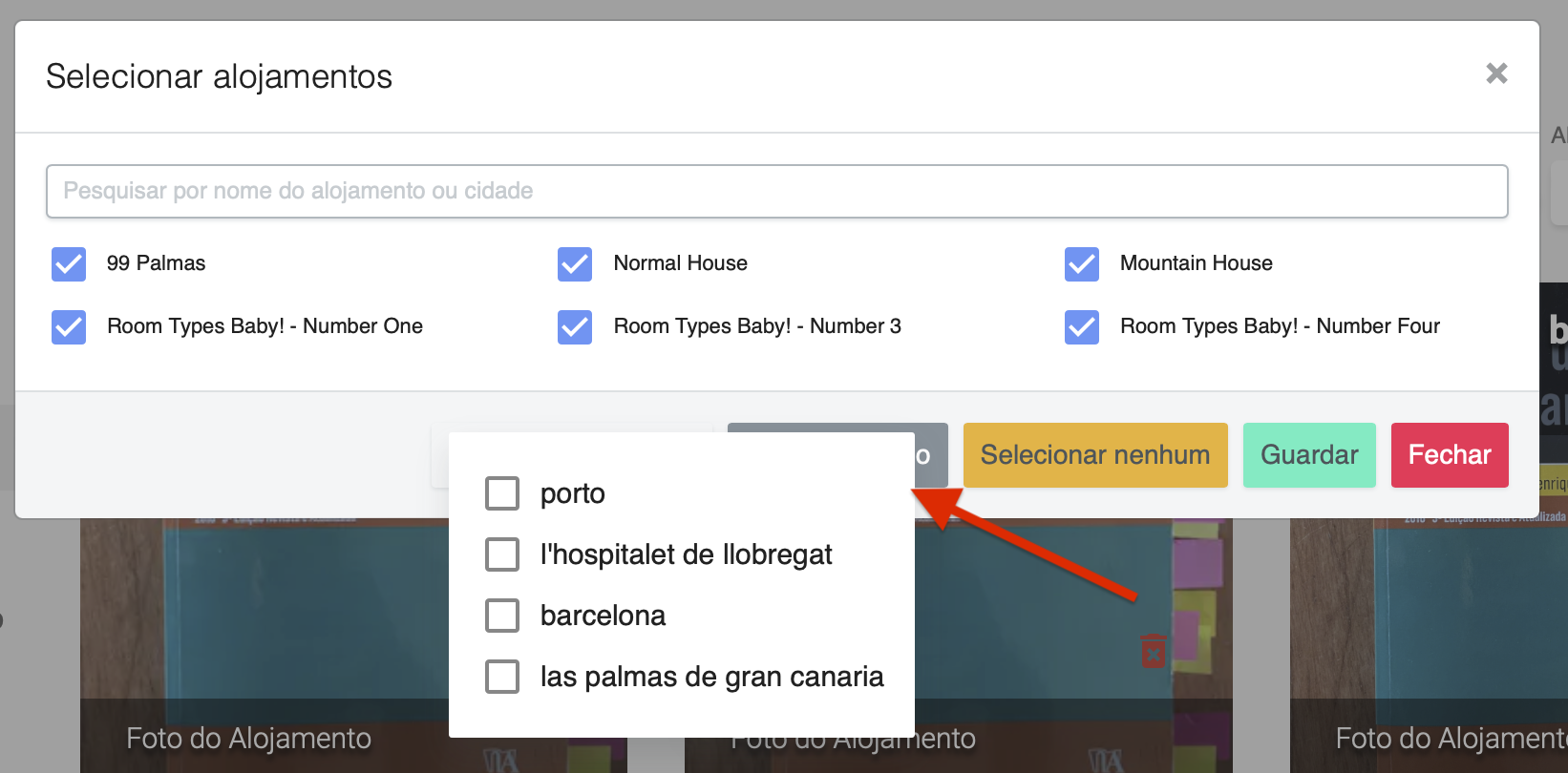Screen dimensions: 1568x773
Task: Tick the barcelona checkbox
Action: point(502,616)
